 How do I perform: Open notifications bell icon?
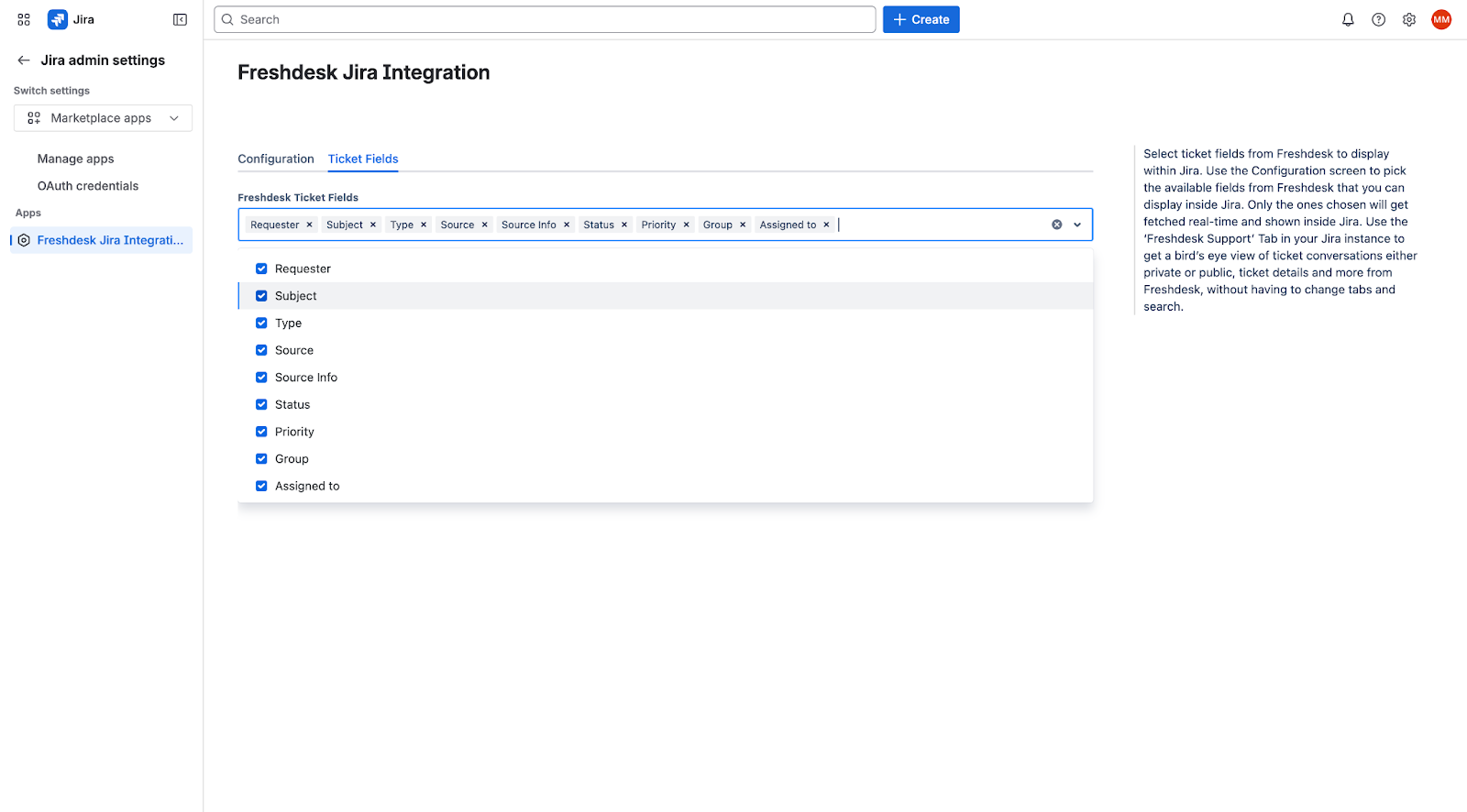[1348, 19]
